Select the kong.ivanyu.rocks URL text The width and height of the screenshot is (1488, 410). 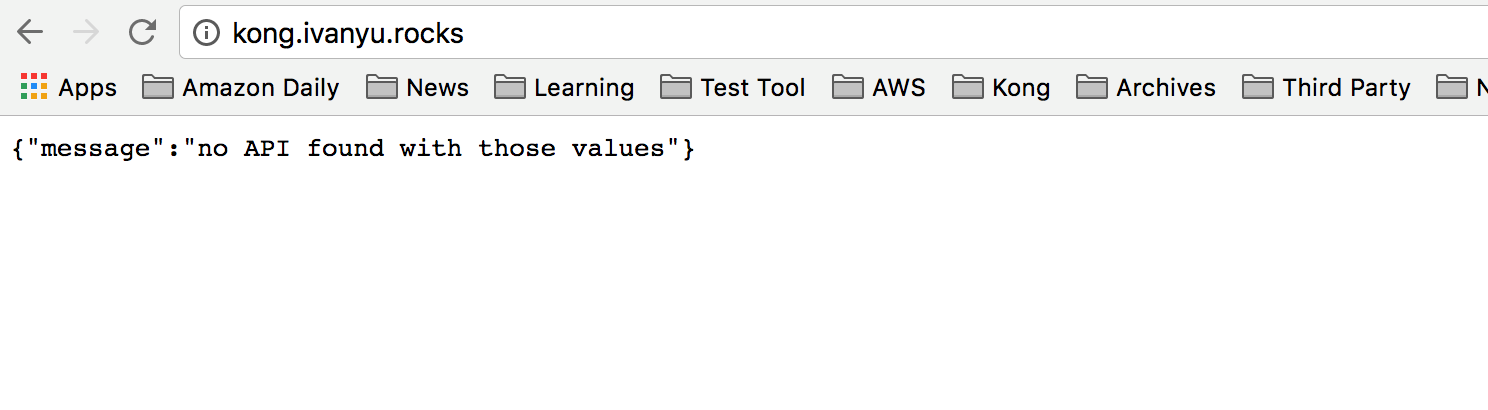point(348,34)
